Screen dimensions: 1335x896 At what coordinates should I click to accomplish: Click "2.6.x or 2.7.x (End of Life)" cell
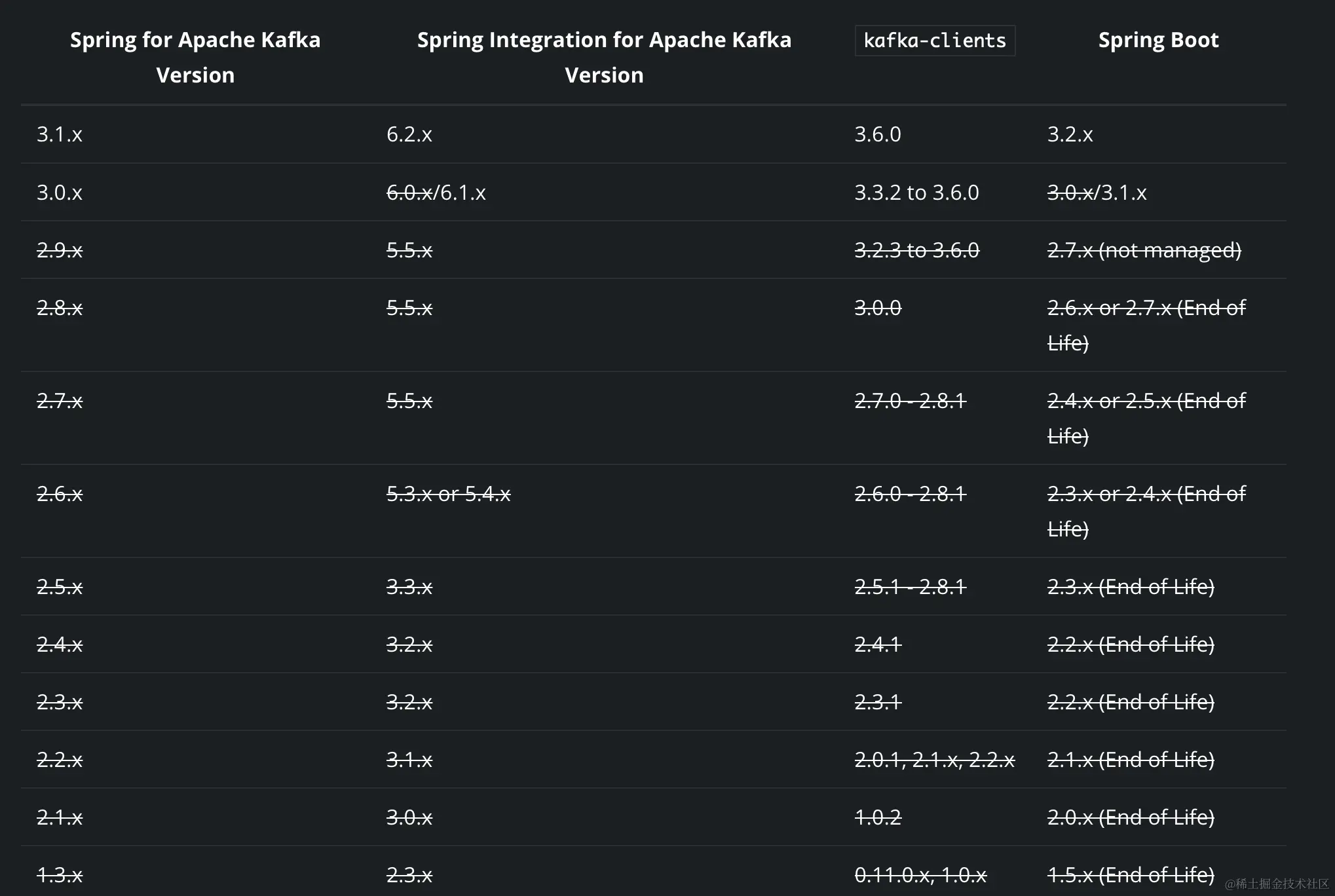tap(1146, 326)
